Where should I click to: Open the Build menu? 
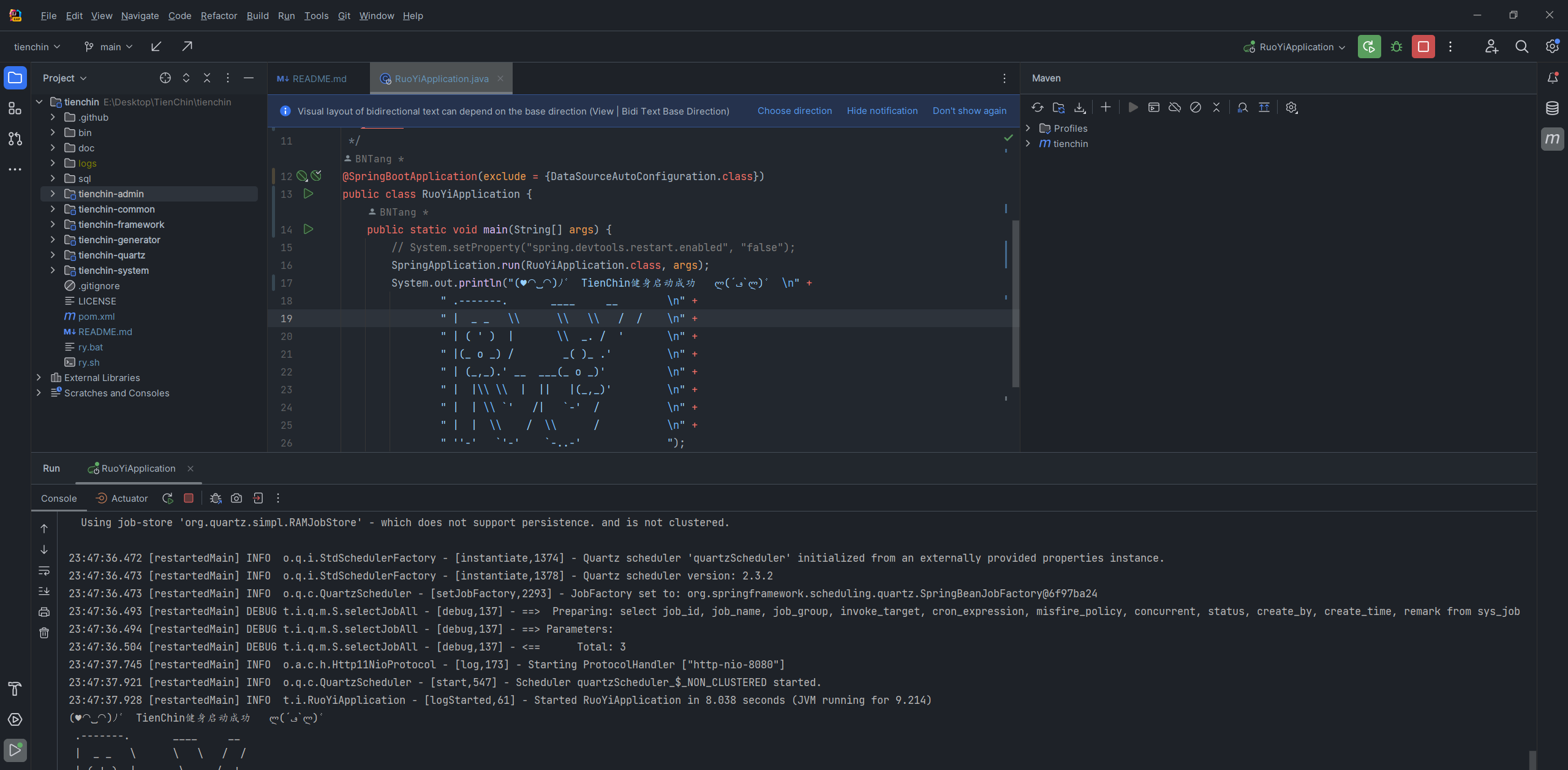[257, 15]
